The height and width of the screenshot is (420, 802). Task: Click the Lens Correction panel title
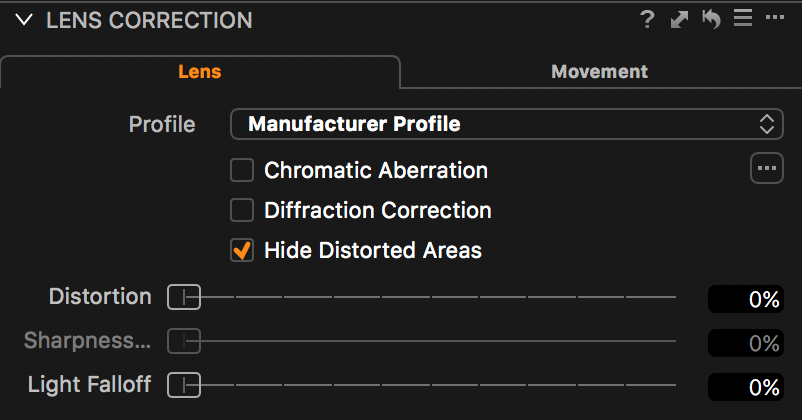pos(149,20)
